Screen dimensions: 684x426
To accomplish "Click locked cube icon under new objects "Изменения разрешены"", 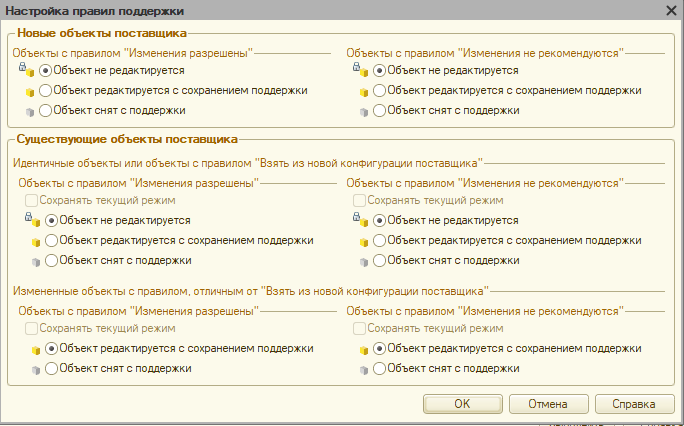I will click(26, 70).
